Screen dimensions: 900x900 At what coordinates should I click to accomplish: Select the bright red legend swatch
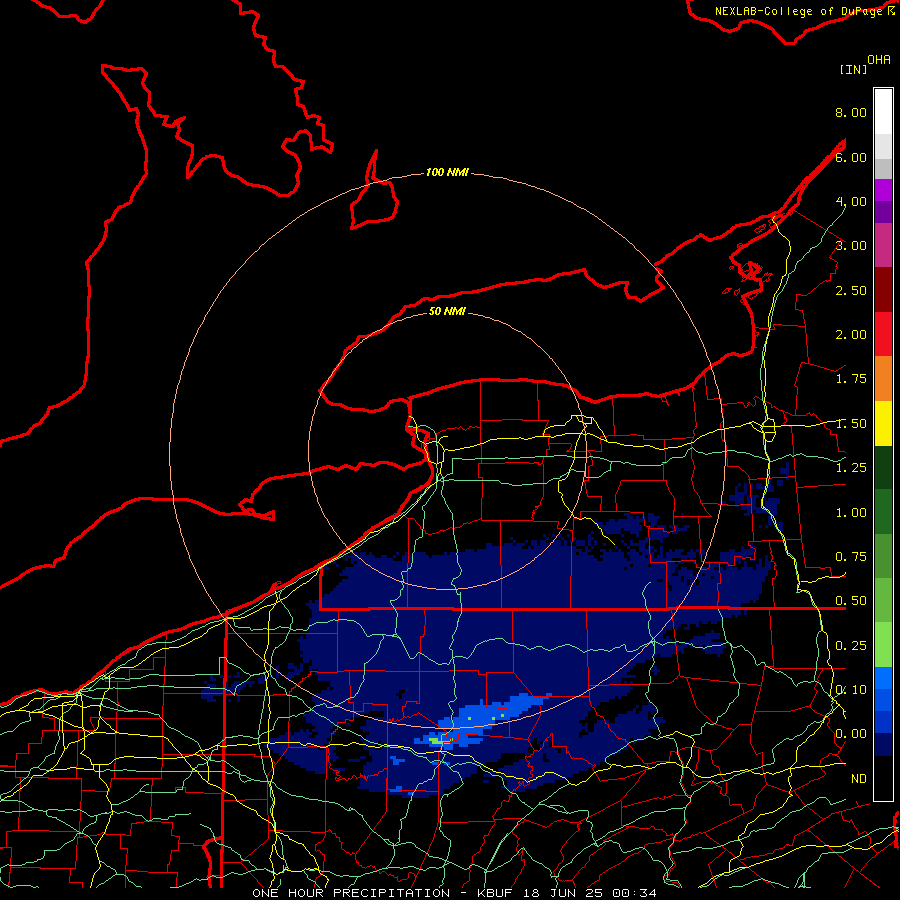tap(883, 334)
